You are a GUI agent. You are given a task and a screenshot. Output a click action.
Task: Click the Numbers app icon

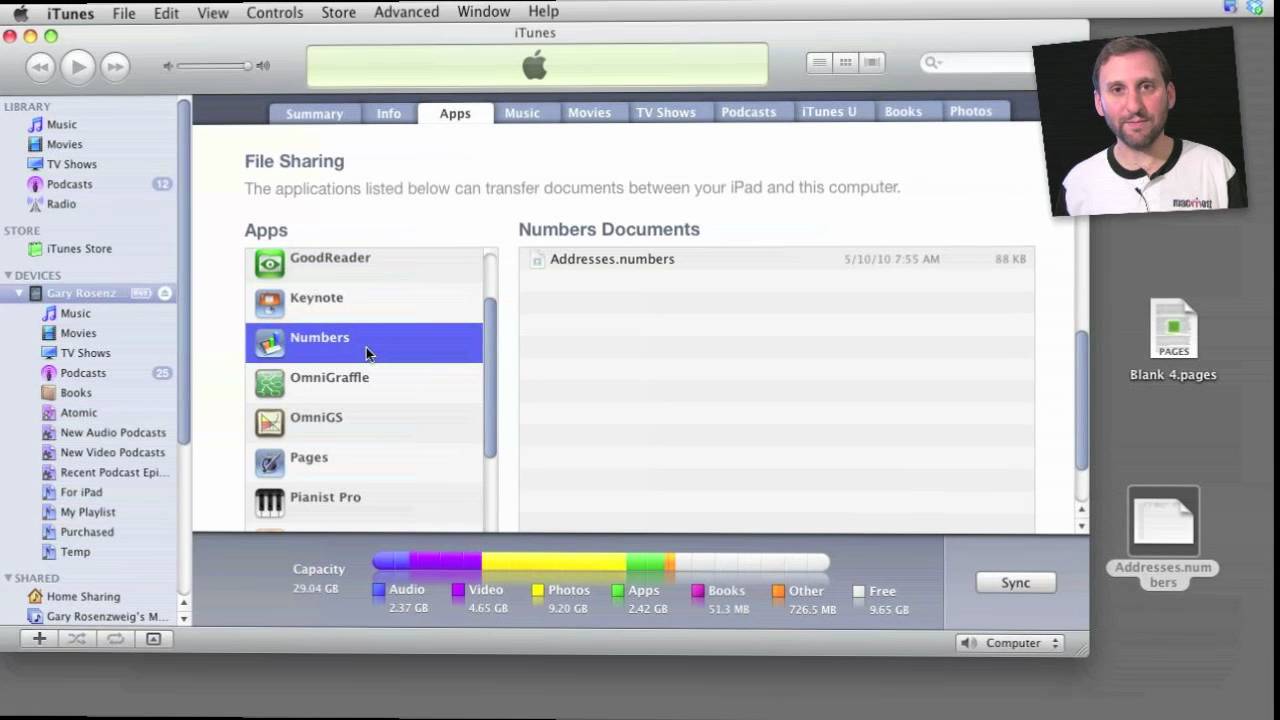point(269,343)
